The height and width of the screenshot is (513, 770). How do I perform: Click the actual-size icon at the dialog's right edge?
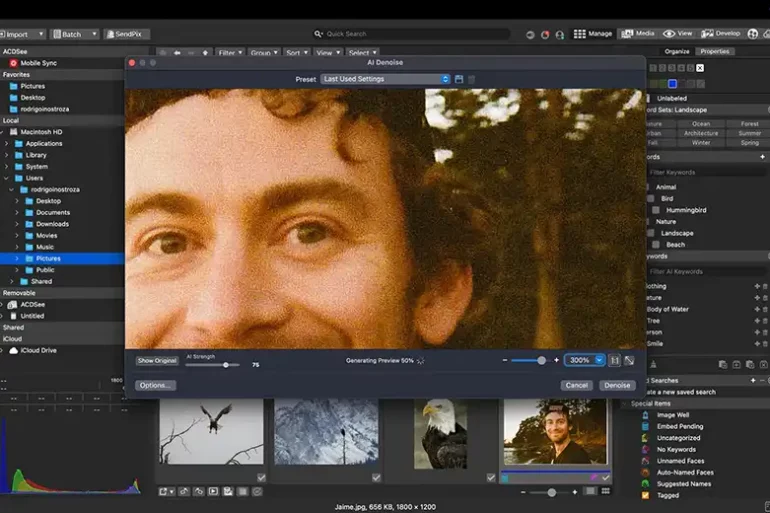(x=629, y=360)
